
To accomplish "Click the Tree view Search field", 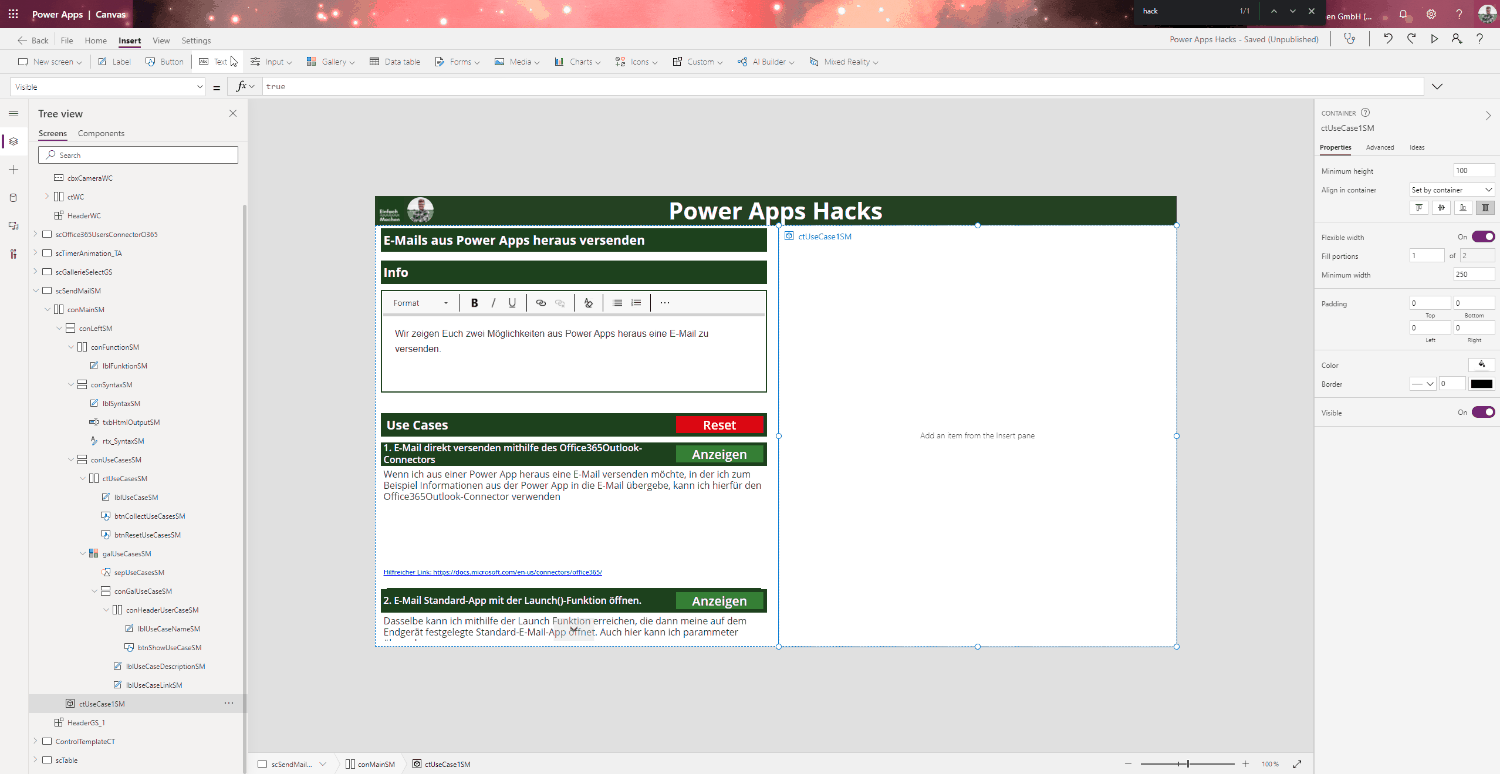I will point(138,155).
